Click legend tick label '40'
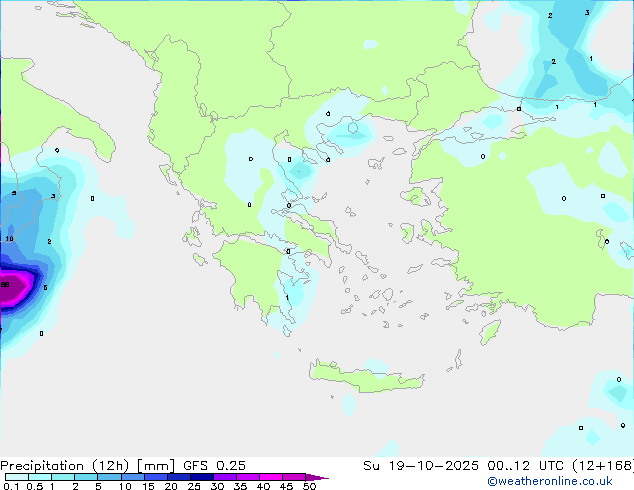634x490 pixels. [263, 486]
